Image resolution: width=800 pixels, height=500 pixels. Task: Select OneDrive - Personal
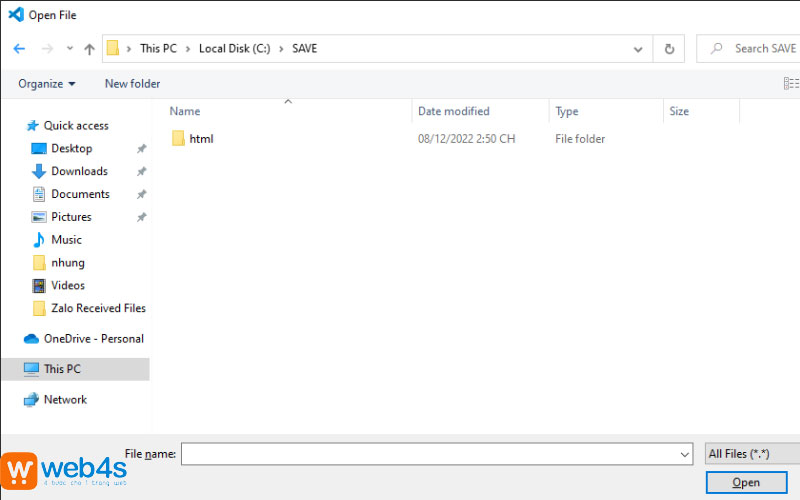coord(94,339)
